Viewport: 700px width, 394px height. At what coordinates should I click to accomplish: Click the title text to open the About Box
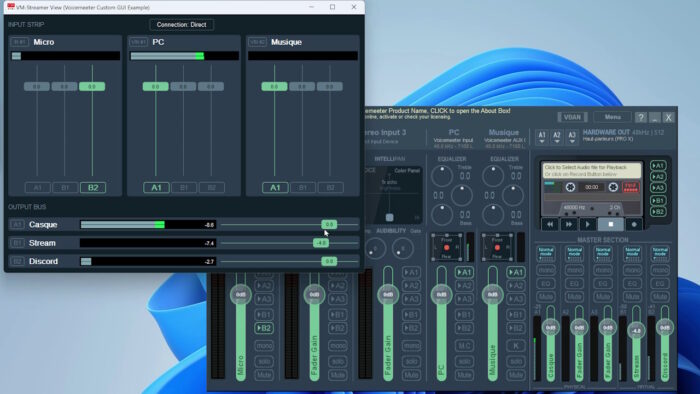coord(438,111)
